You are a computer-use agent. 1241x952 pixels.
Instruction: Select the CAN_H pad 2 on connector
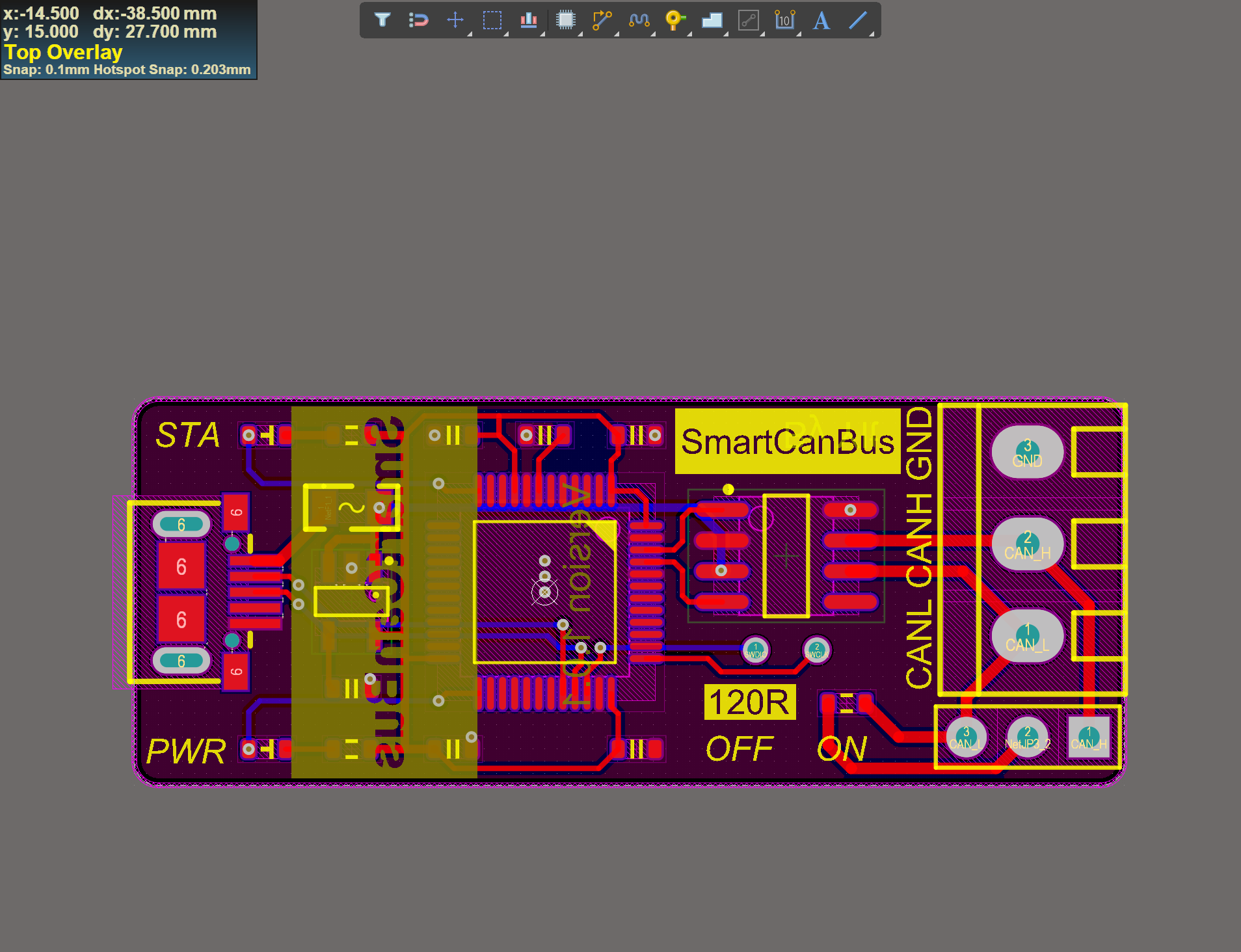(1028, 544)
